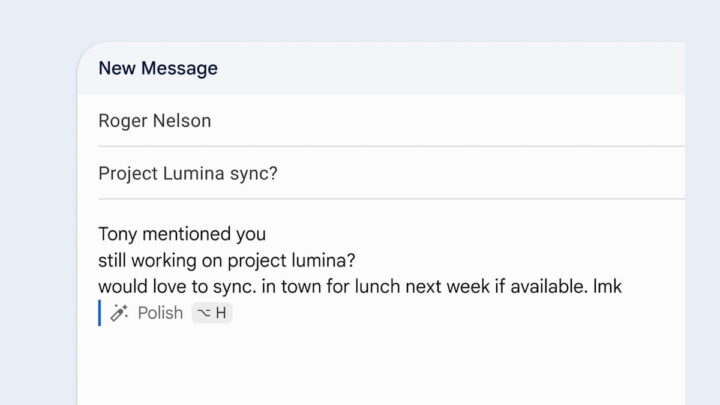The height and width of the screenshot is (405, 720).
Task: Click the name 'Nelson' in the recipient line
Action: pos(182,121)
